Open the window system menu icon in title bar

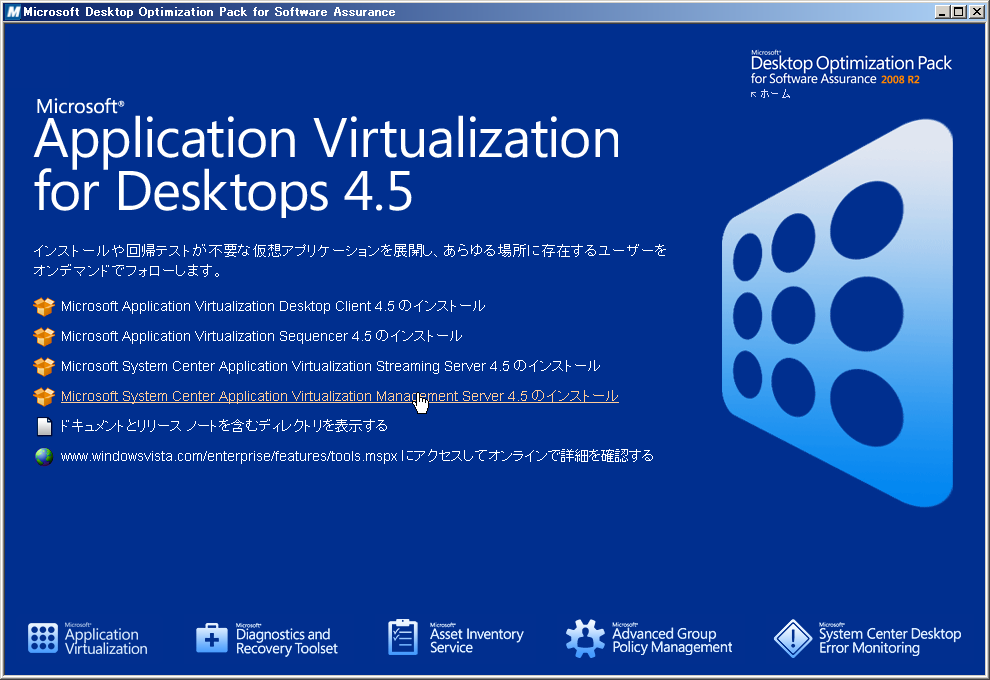pos(11,11)
